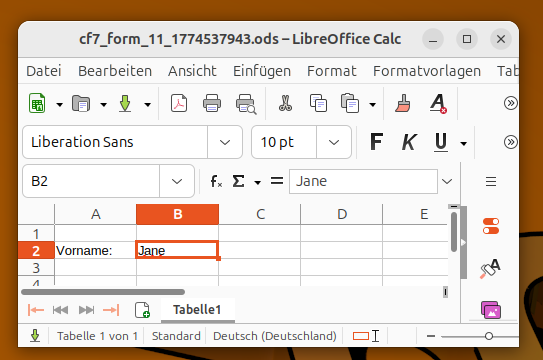Click the Name Box showing B2

[x=91, y=181]
